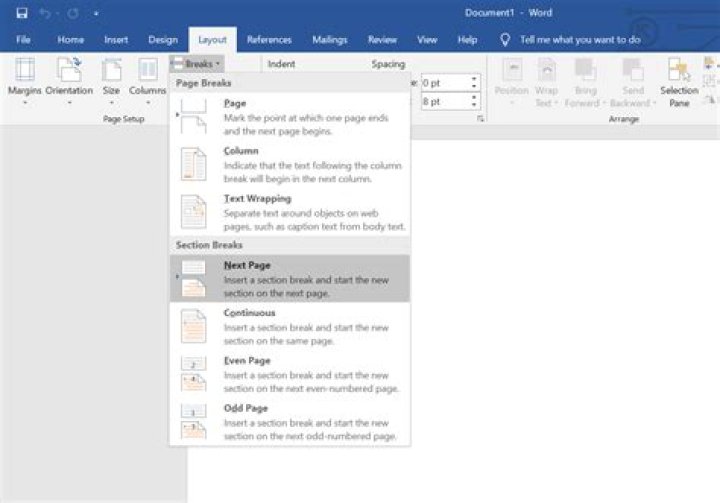Insert a Column break

tap(290, 164)
